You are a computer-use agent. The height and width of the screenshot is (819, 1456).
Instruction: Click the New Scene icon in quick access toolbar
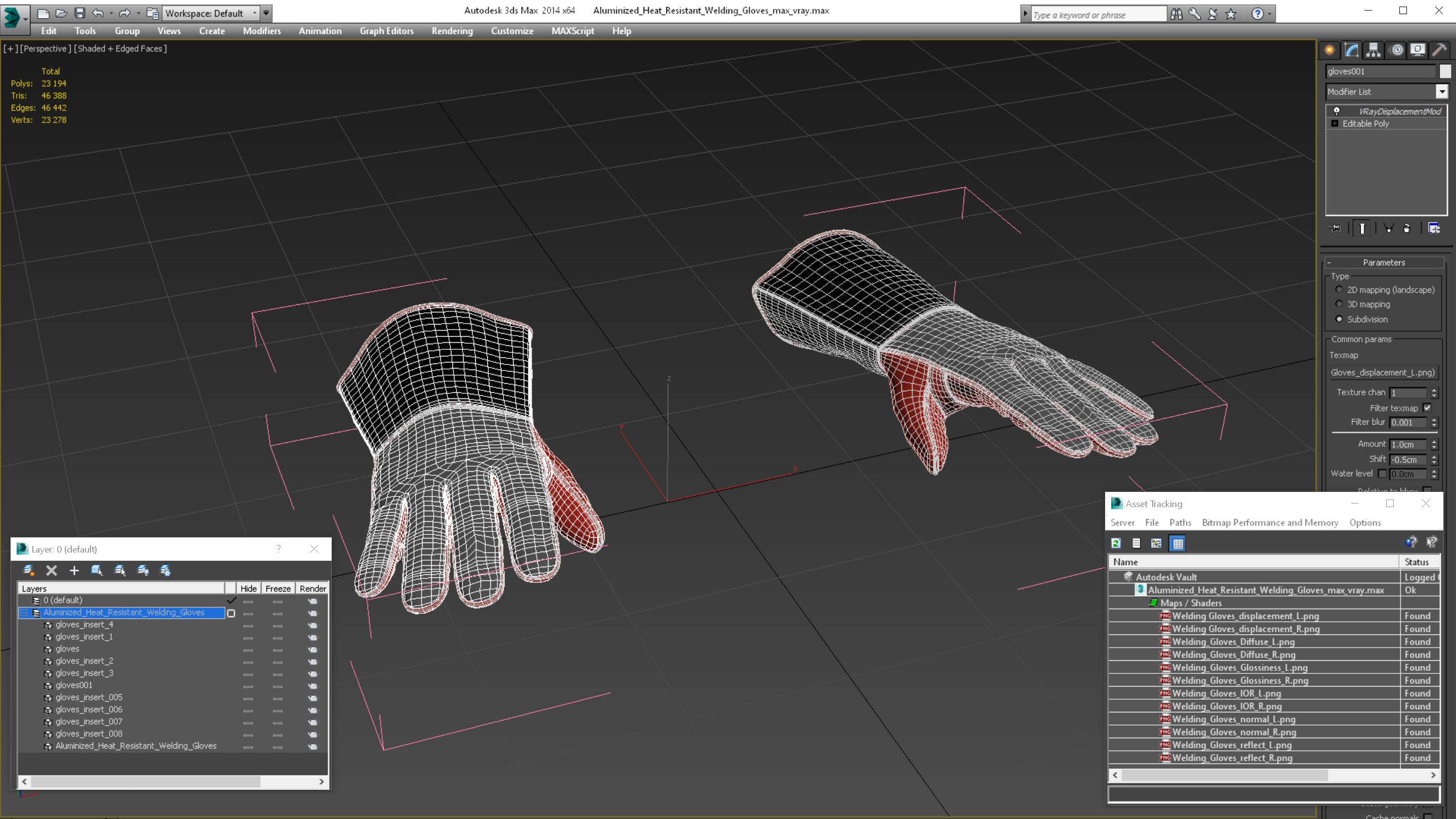[43, 13]
